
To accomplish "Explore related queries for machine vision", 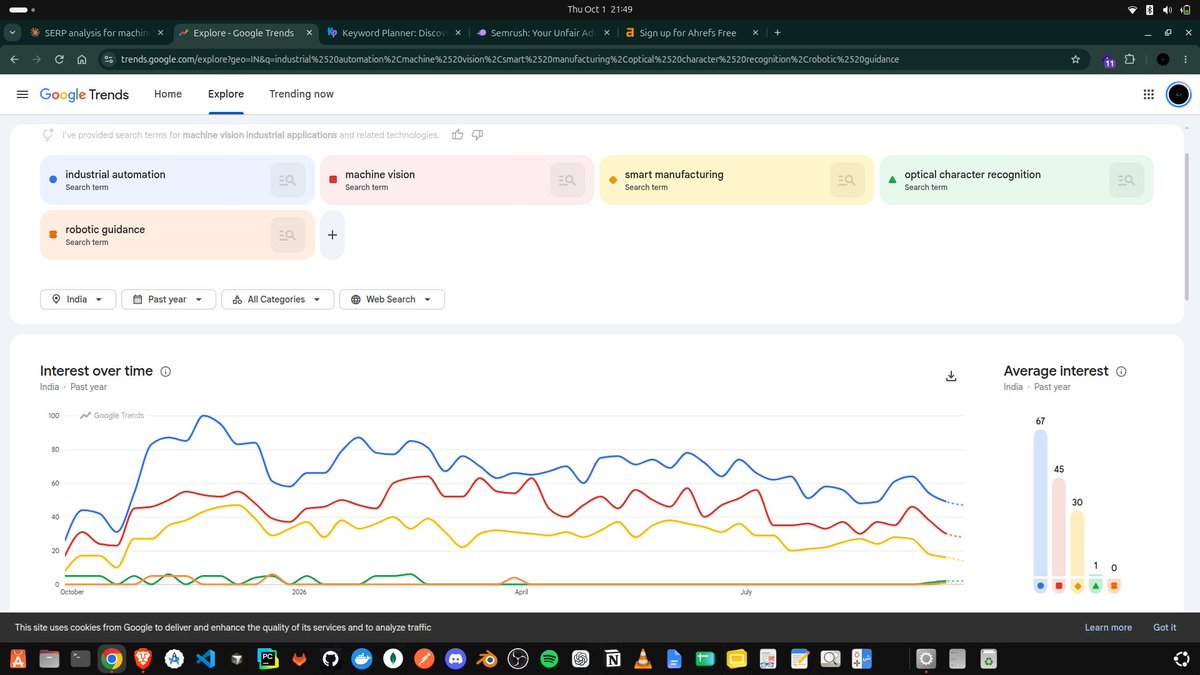I will point(567,180).
